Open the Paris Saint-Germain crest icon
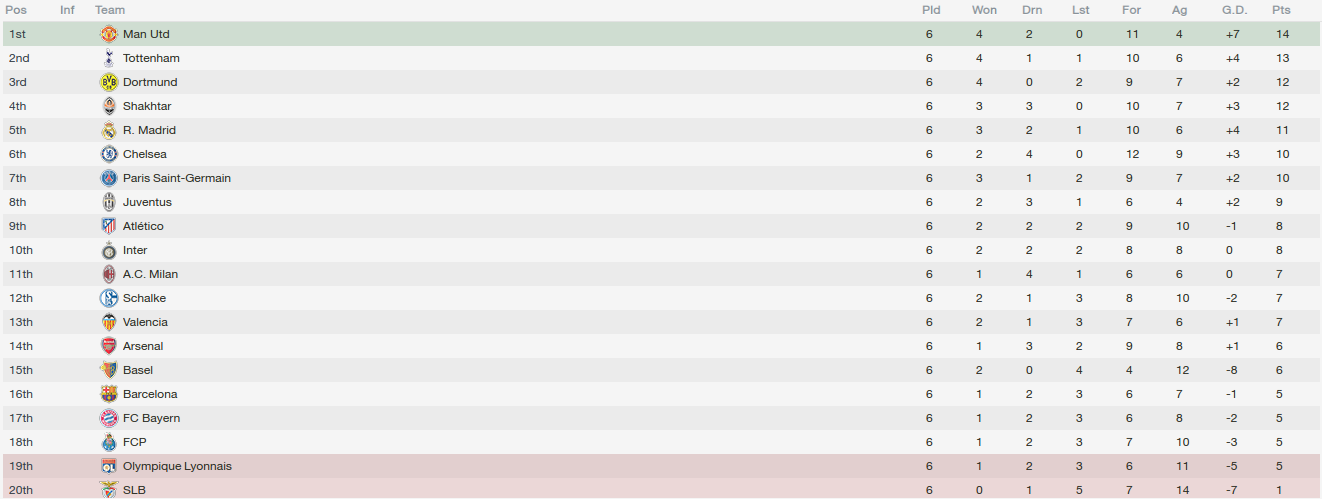 [109, 178]
